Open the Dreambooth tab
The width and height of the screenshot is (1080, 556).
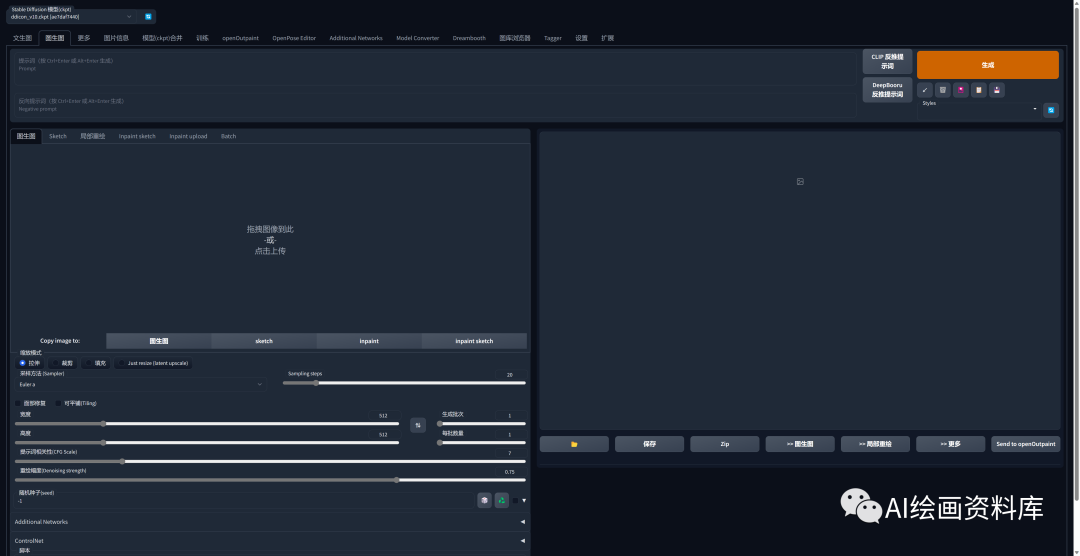[469, 38]
